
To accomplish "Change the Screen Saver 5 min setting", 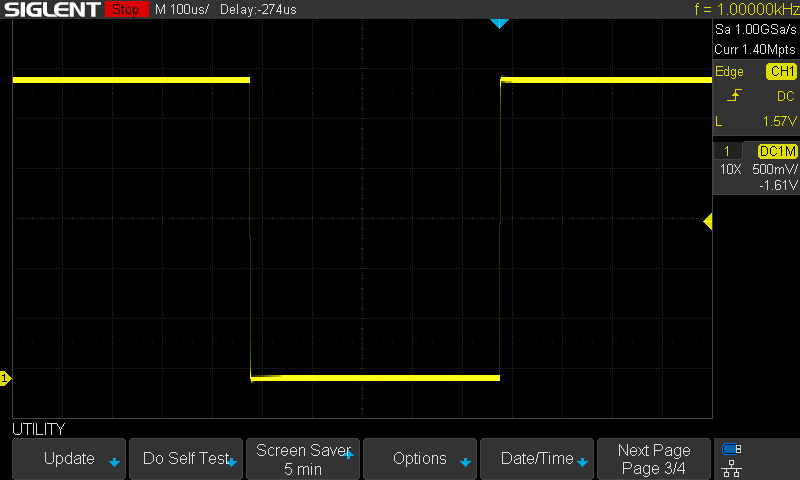I will click(x=303, y=459).
